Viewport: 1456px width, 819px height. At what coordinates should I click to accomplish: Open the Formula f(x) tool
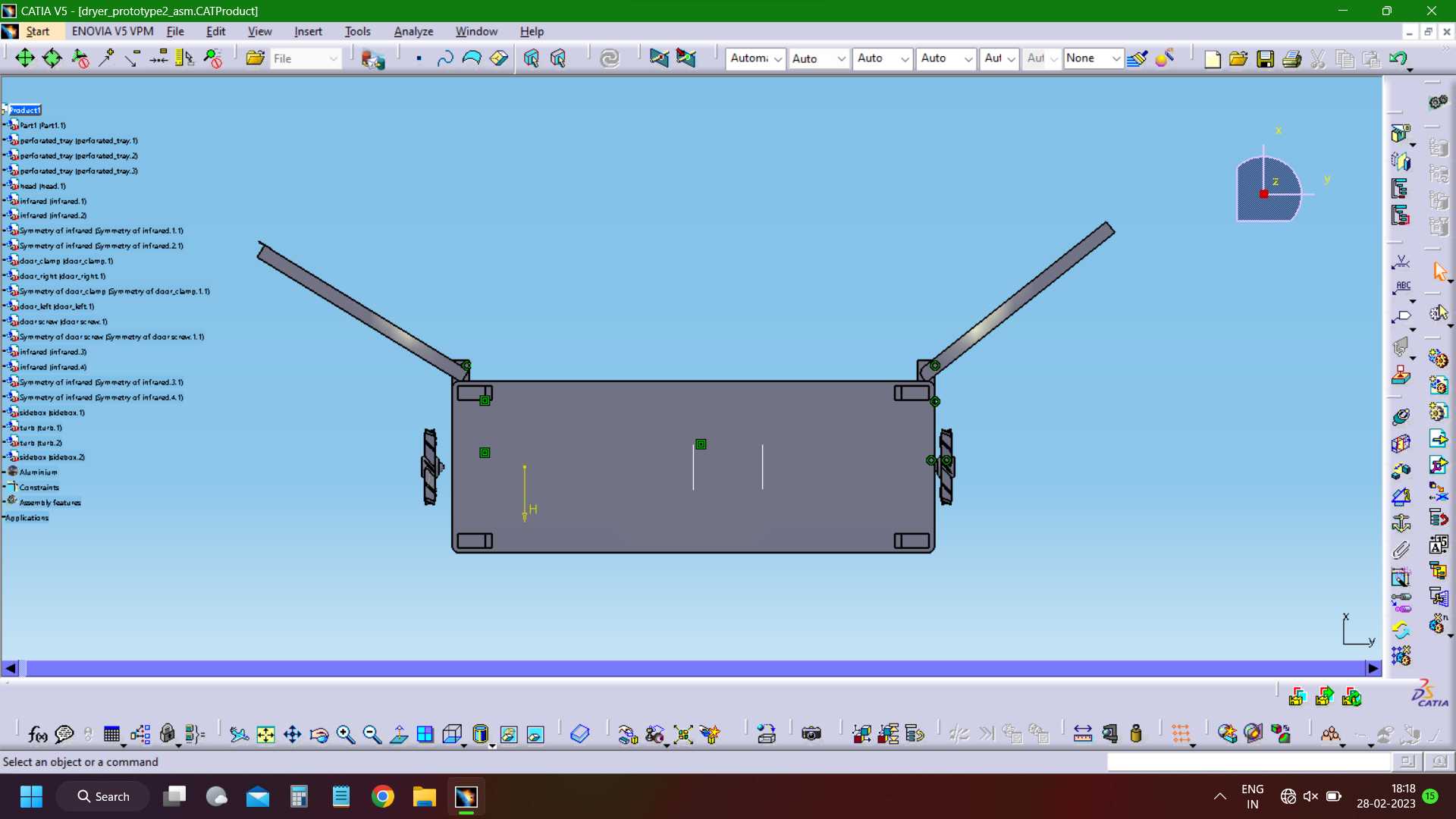point(37,734)
